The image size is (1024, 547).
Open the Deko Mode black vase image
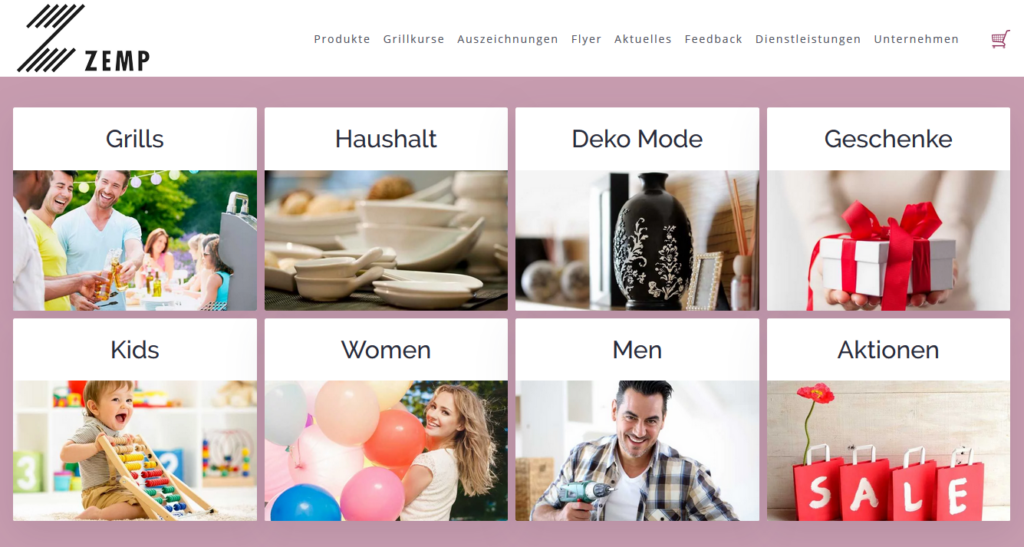637,240
